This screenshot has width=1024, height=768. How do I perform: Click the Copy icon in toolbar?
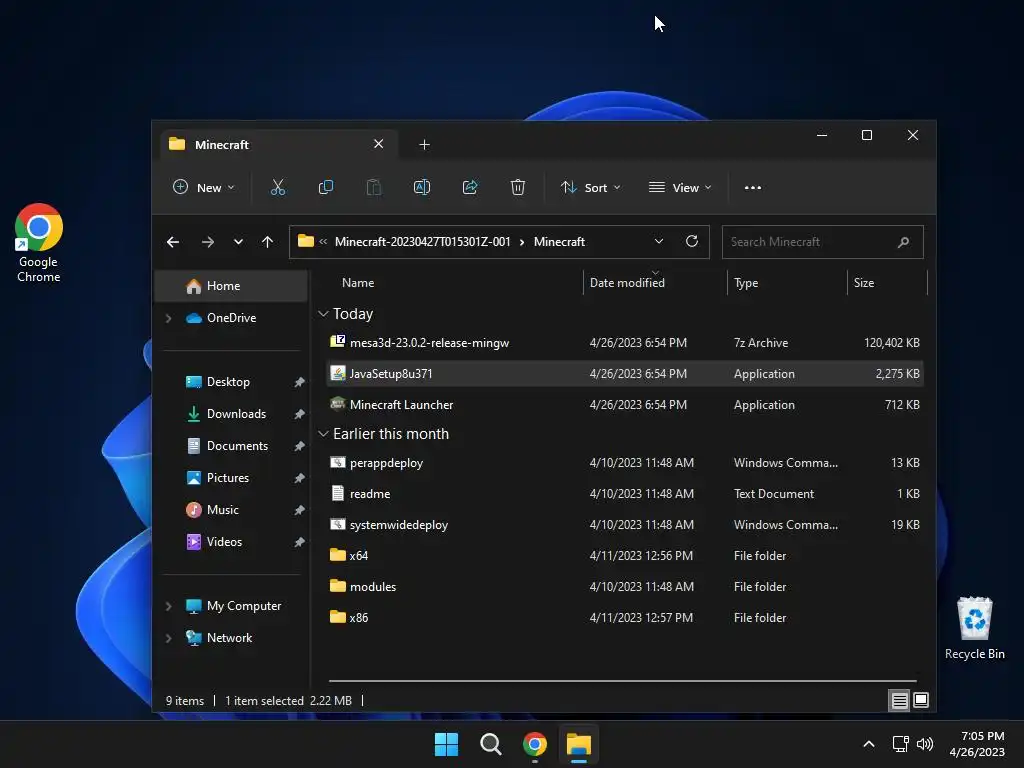pos(325,187)
